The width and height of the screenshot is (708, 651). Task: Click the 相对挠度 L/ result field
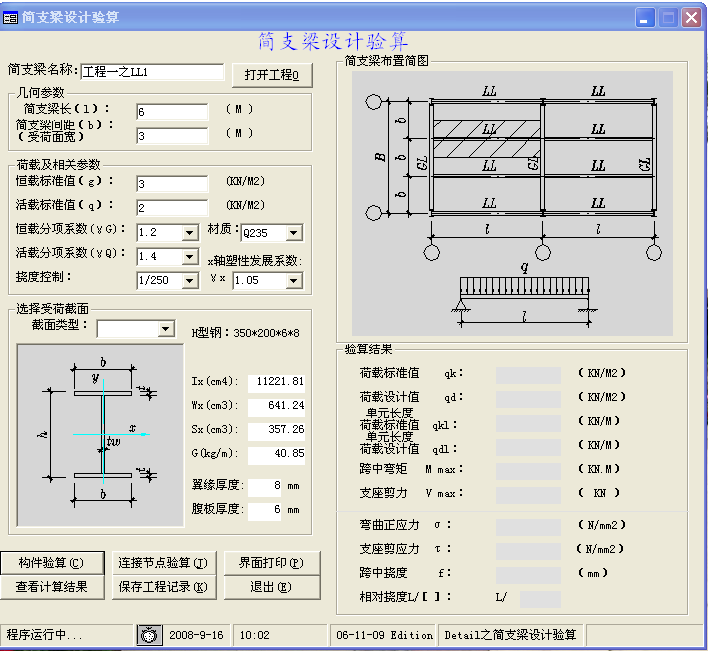tap(540, 599)
